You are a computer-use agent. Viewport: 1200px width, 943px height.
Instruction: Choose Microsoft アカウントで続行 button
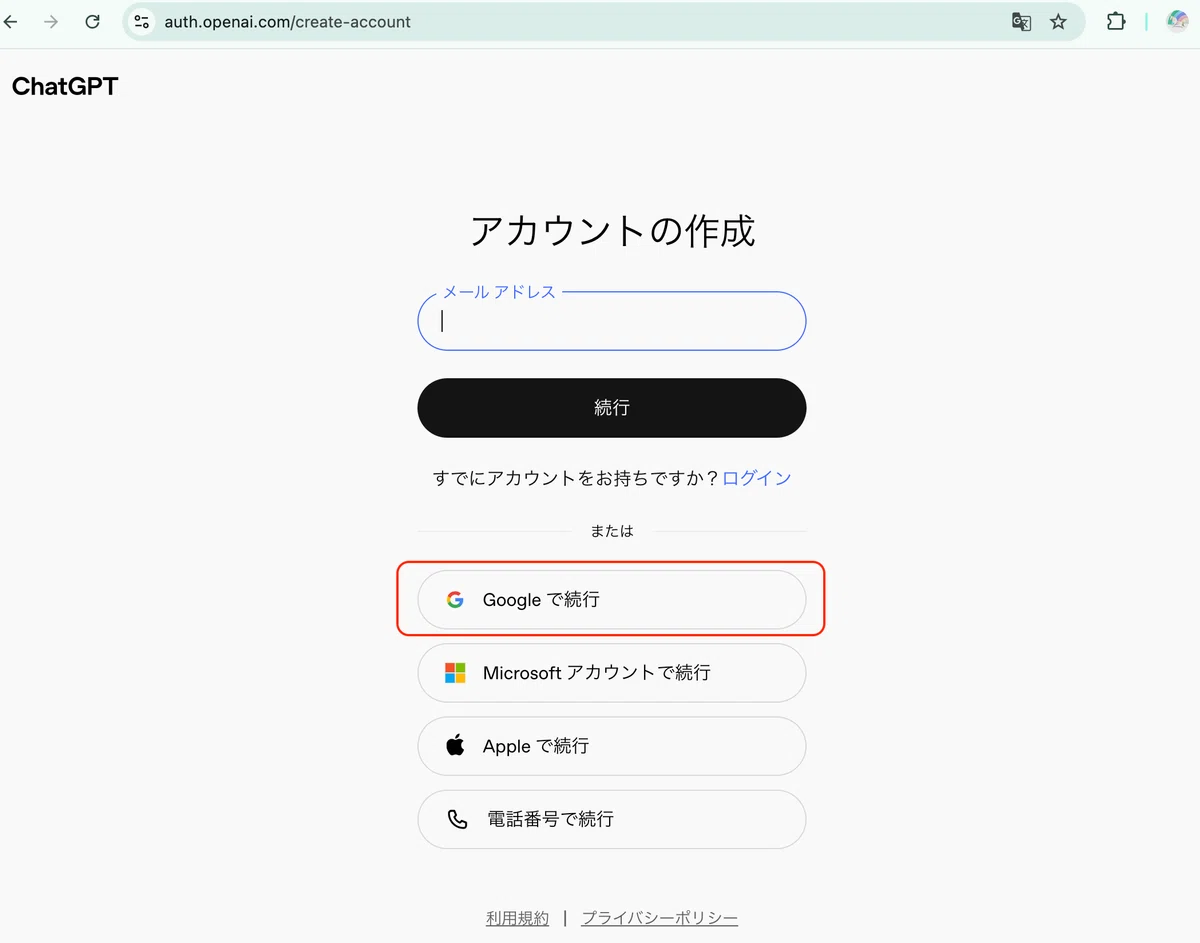[612, 673]
